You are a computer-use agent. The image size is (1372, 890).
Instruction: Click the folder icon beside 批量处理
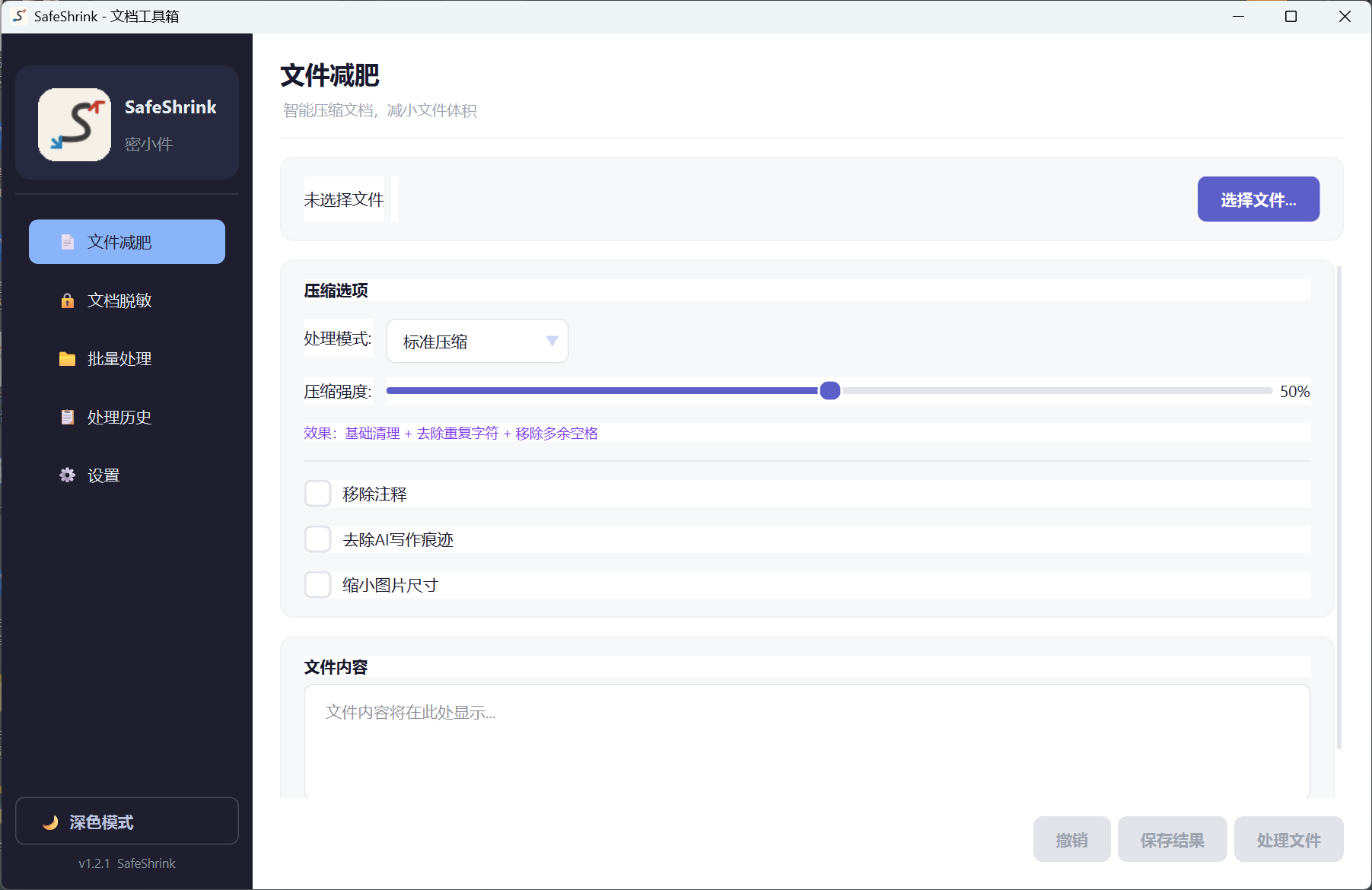pyautogui.click(x=68, y=359)
